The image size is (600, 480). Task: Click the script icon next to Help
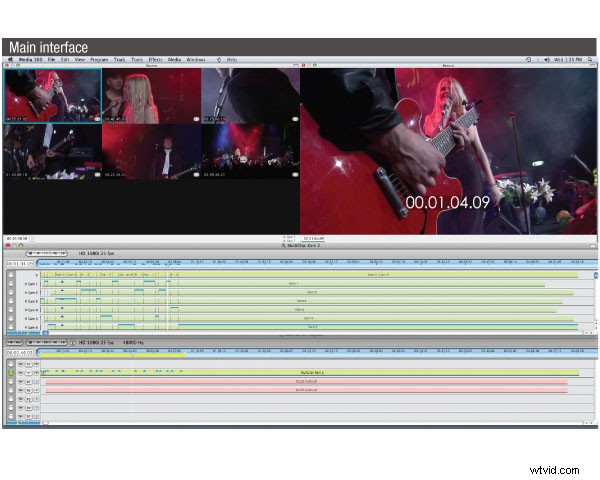(x=219, y=60)
